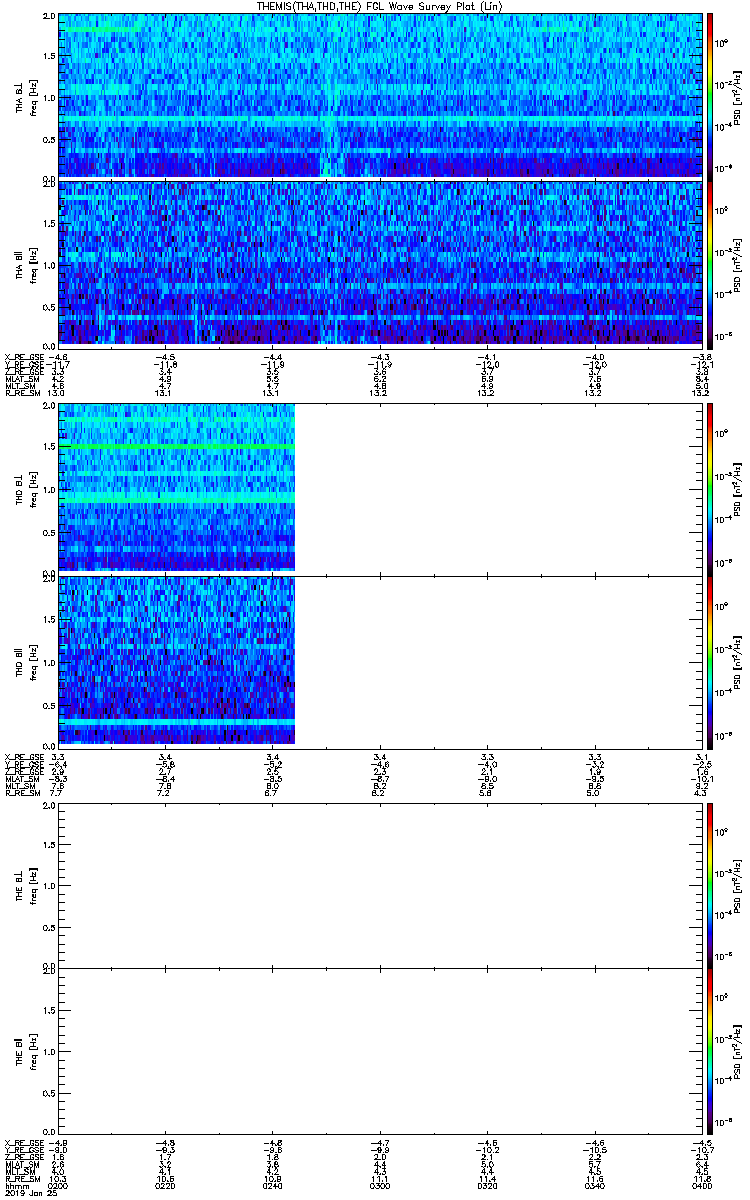750x1200 pixels.
Task: Click the 'THE B∥ freq [Hz]' axis label
Action: pyautogui.click(x=24, y=1051)
